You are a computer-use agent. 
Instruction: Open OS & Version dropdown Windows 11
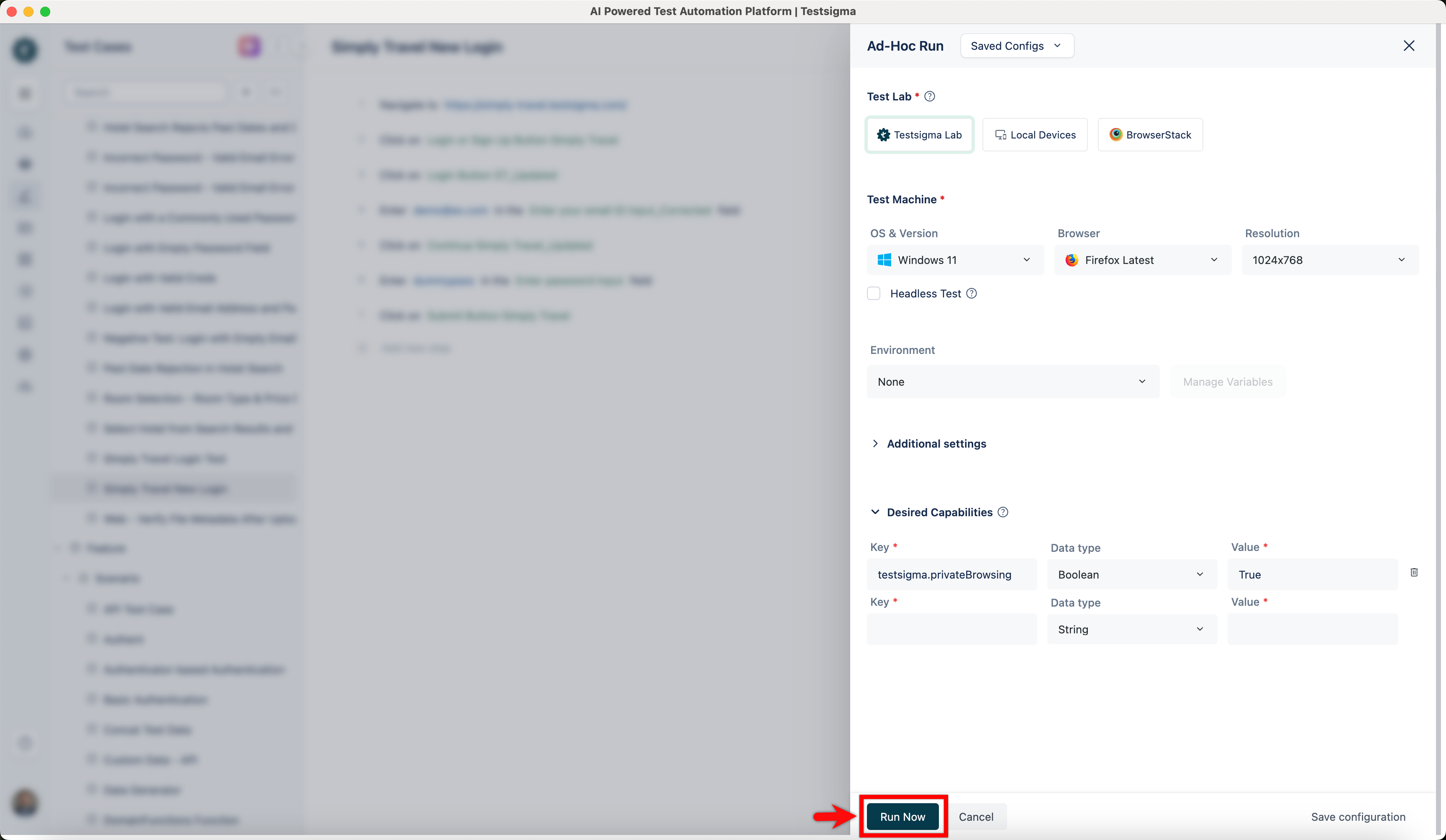click(955, 260)
